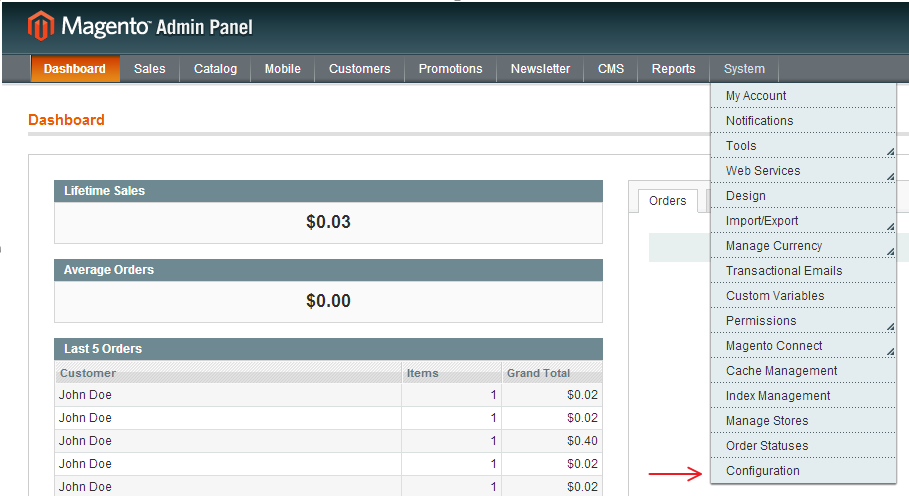
Task: Click the System menu header
Action: click(x=744, y=68)
